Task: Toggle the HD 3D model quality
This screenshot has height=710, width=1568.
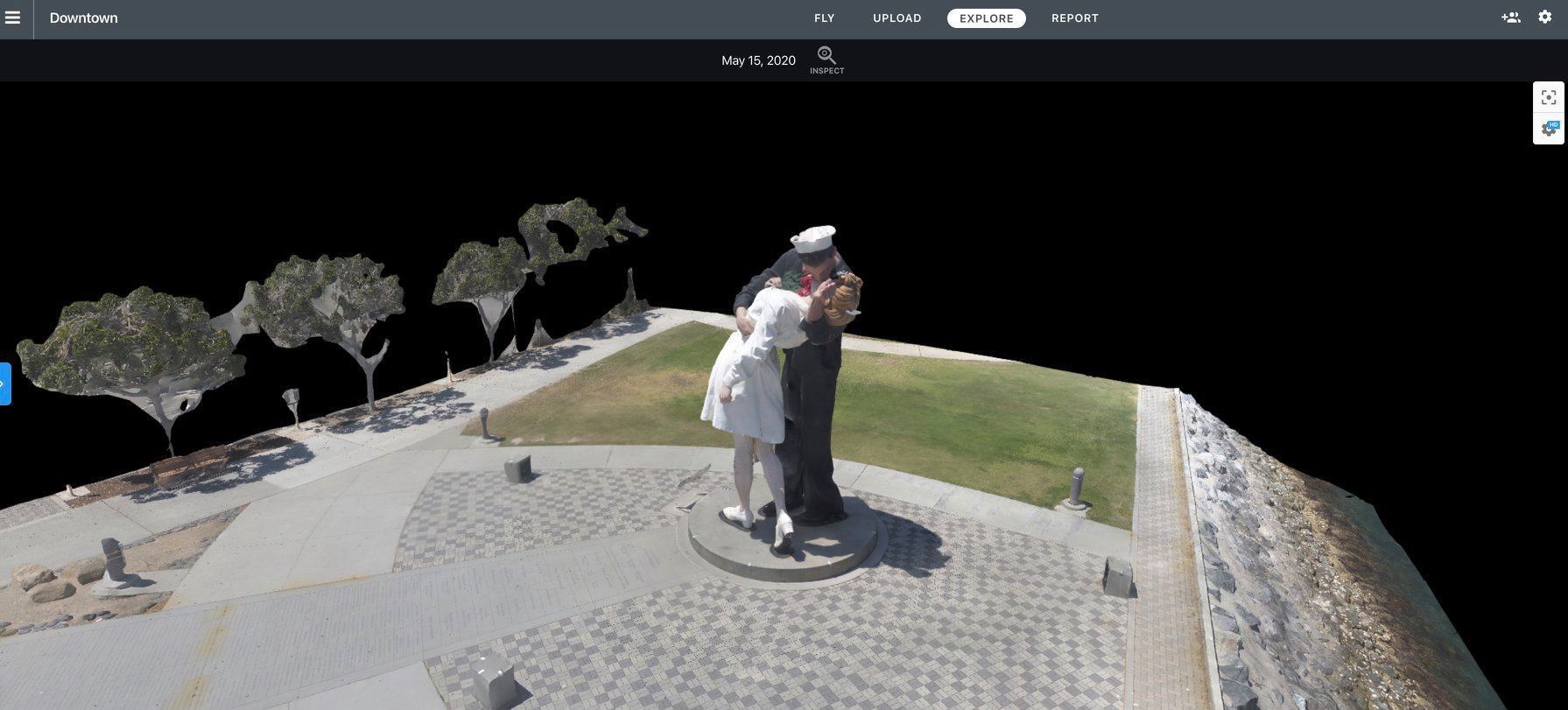Action: point(1548,129)
